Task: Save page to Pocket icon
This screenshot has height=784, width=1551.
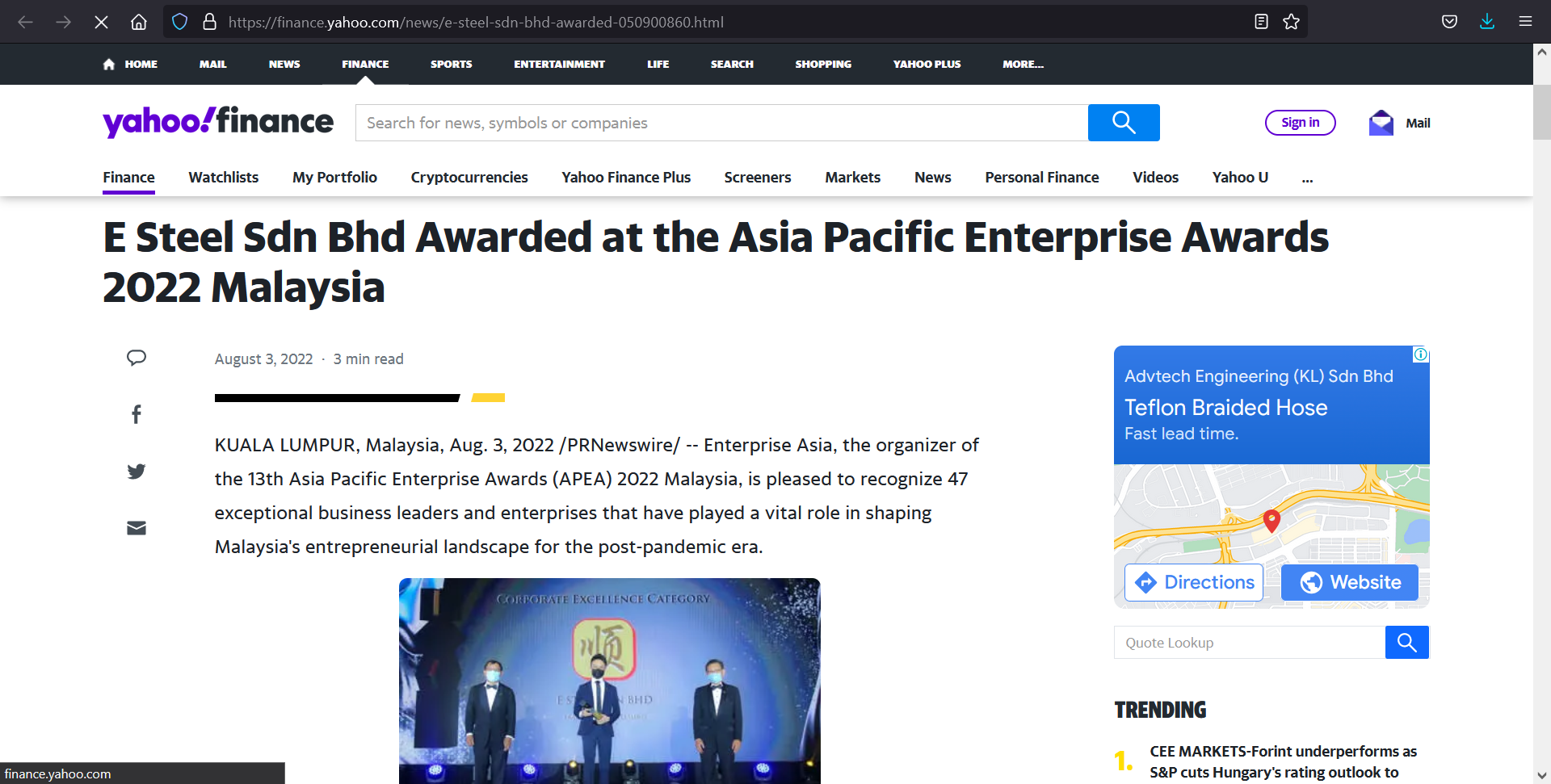Action: (x=1449, y=22)
